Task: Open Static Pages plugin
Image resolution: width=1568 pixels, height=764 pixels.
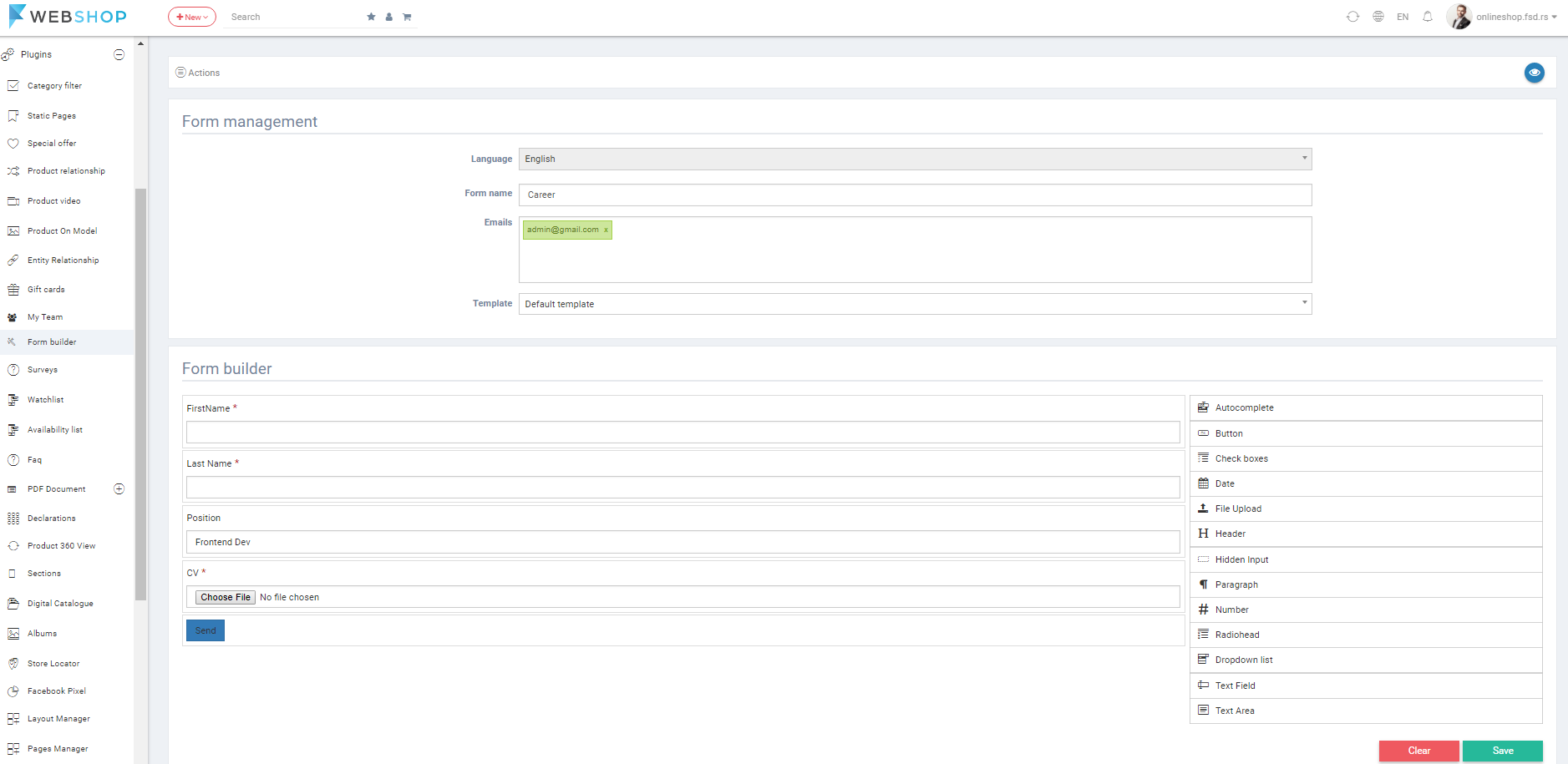Action: pos(51,116)
